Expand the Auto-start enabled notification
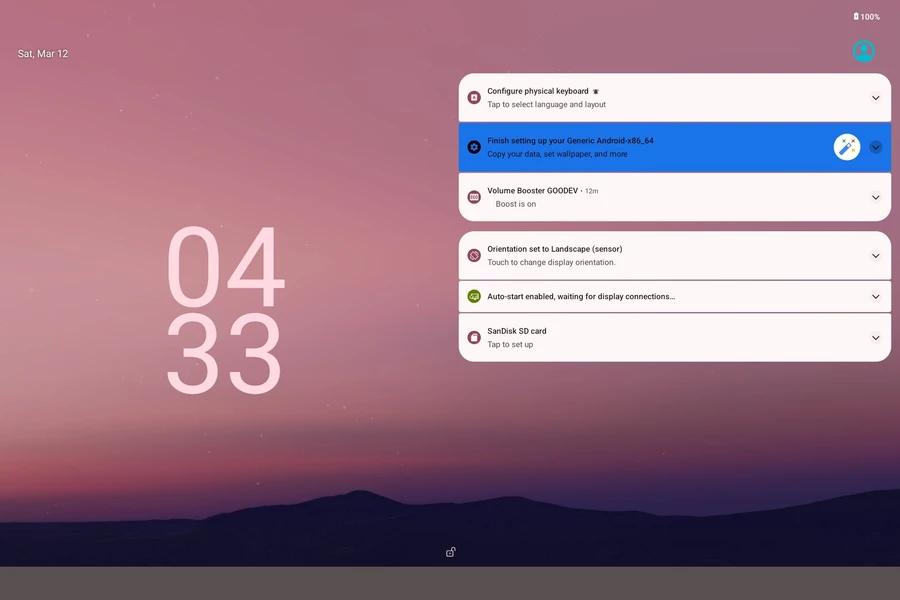Viewport: 900px width, 600px height. (x=875, y=296)
